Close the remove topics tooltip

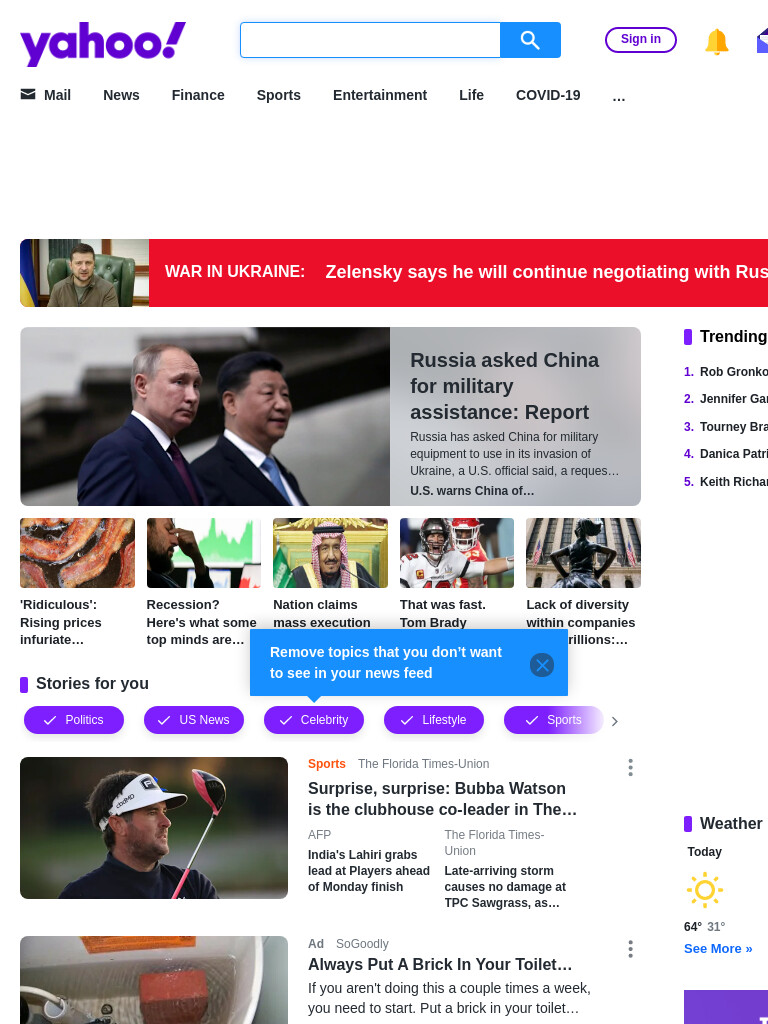point(541,665)
